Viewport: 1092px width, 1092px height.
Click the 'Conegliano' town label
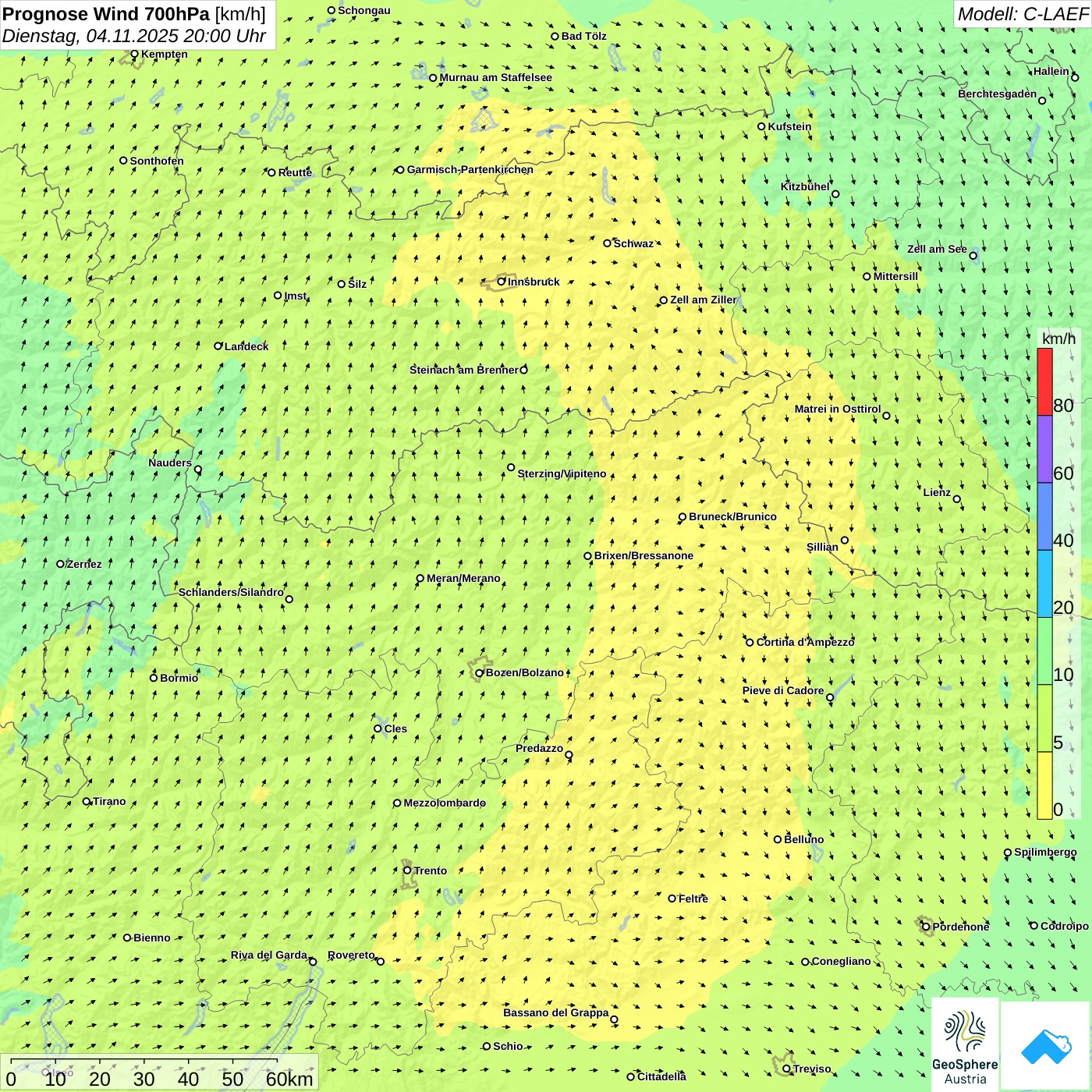point(841,961)
